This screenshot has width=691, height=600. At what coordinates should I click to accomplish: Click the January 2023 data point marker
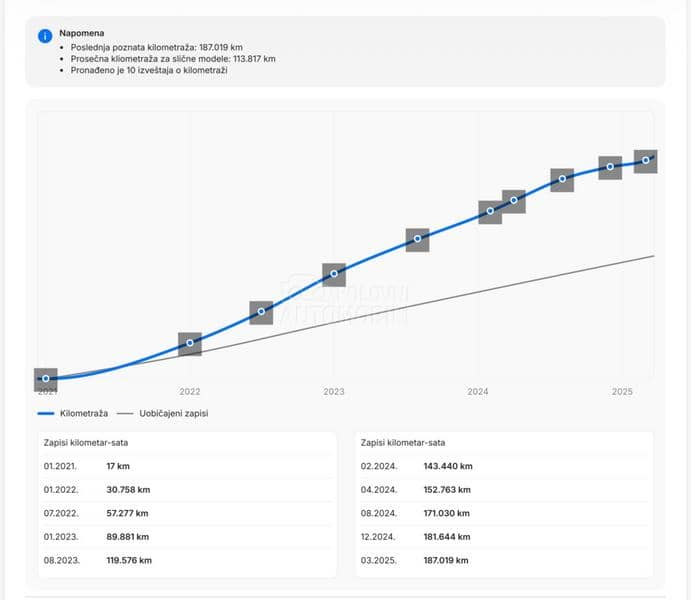point(334,275)
